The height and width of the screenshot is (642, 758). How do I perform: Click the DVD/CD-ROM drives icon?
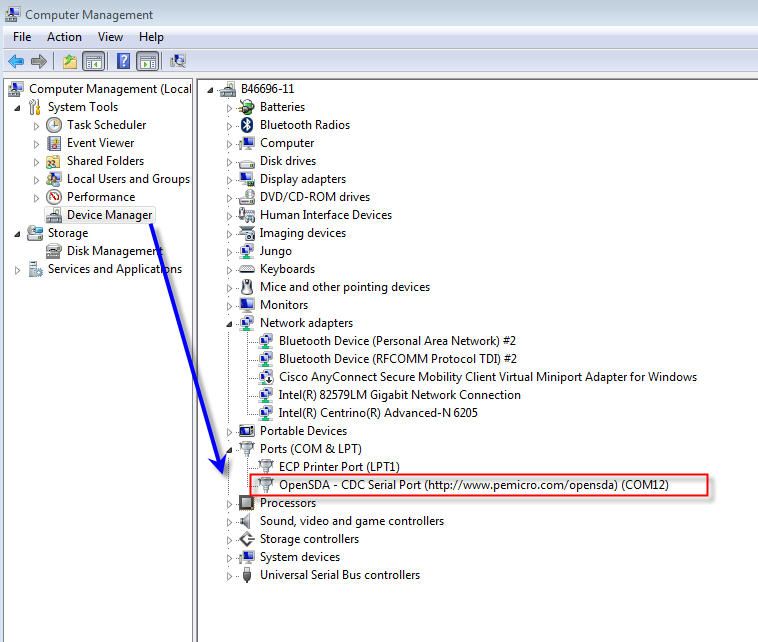pyautogui.click(x=247, y=197)
